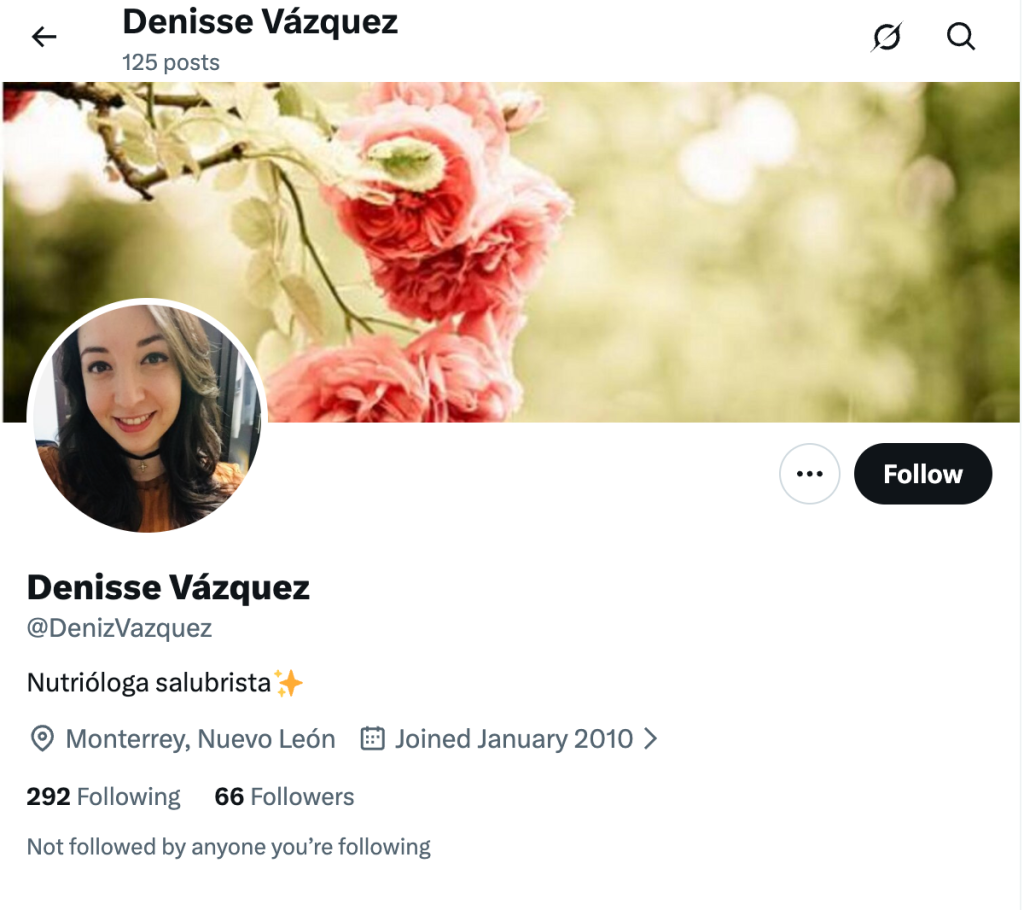Open the Joined January 2010 link
Viewport: 1024px width, 910px height.
coord(513,740)
